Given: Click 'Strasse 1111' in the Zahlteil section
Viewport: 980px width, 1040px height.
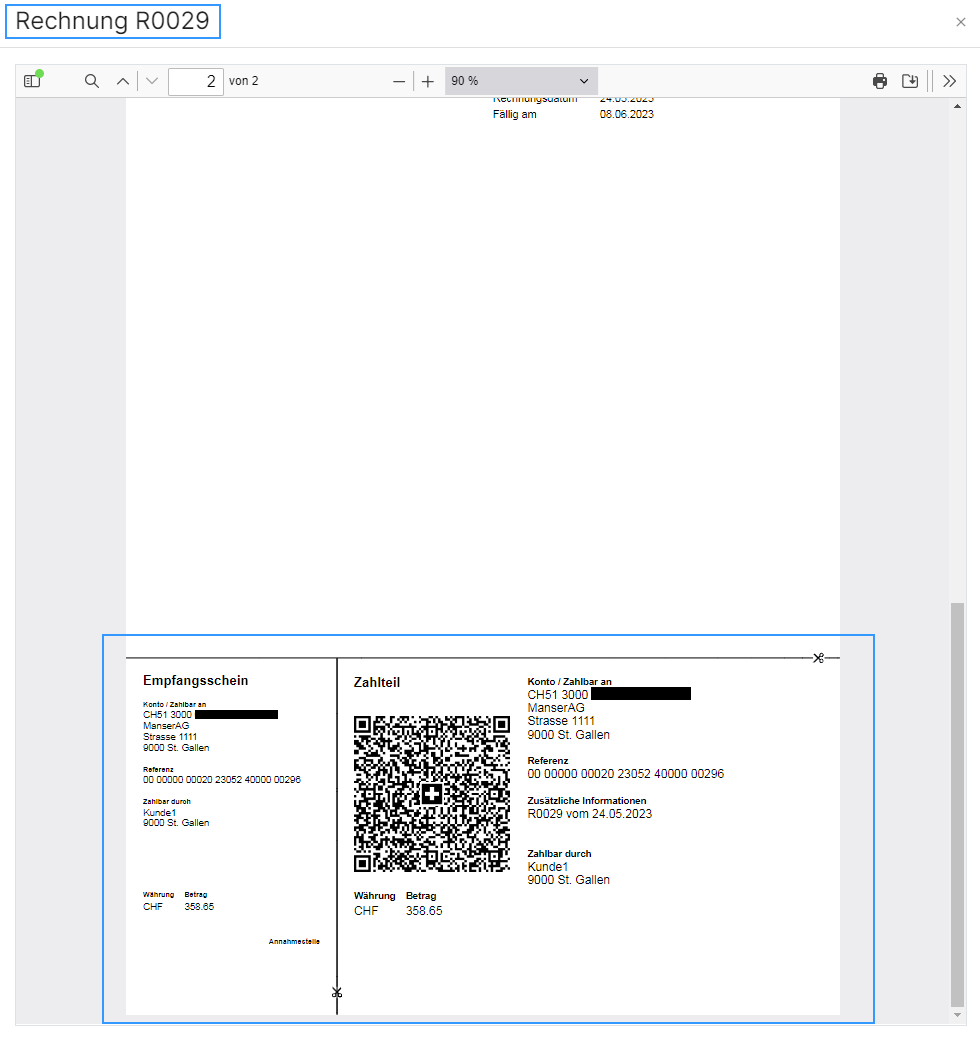Looking at the screenshot, I should point(561,721).
